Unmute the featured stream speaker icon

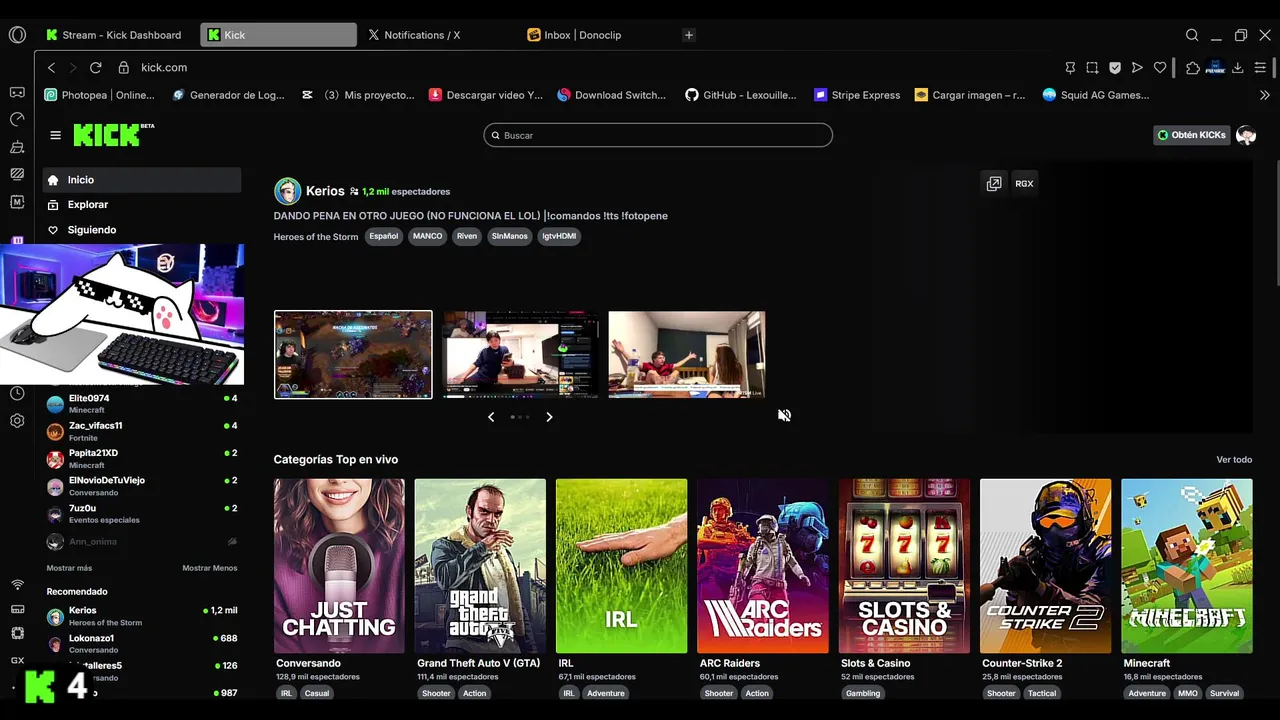785,415
